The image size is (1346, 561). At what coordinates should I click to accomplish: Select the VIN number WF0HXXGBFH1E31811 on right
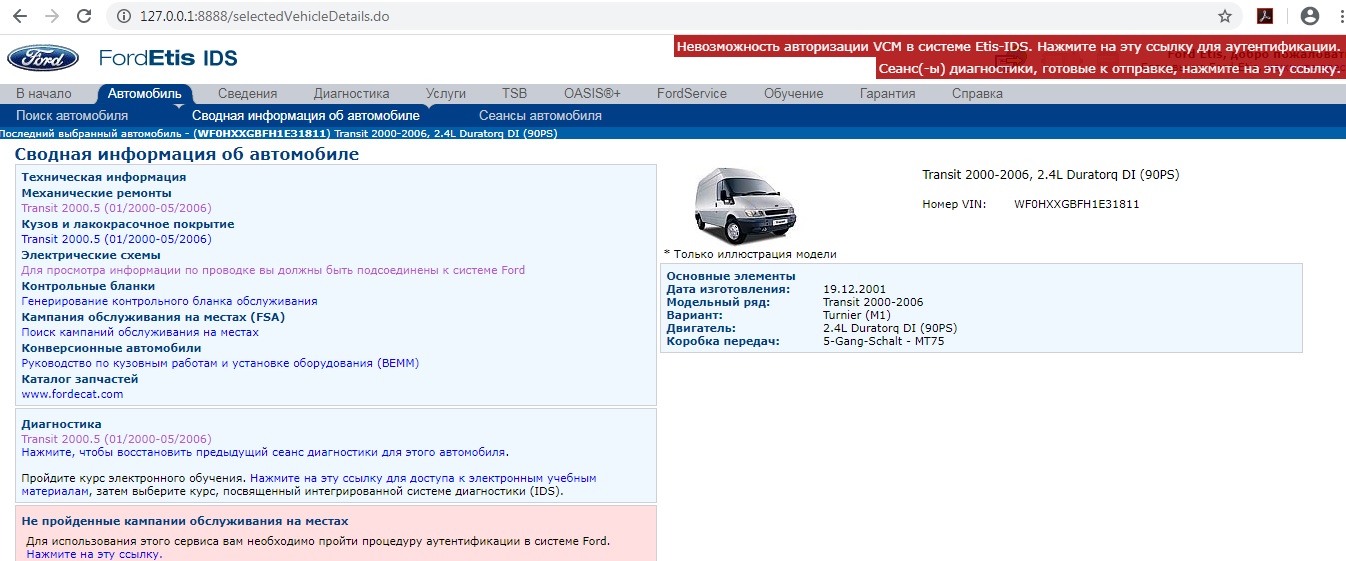coord(1077,204)
